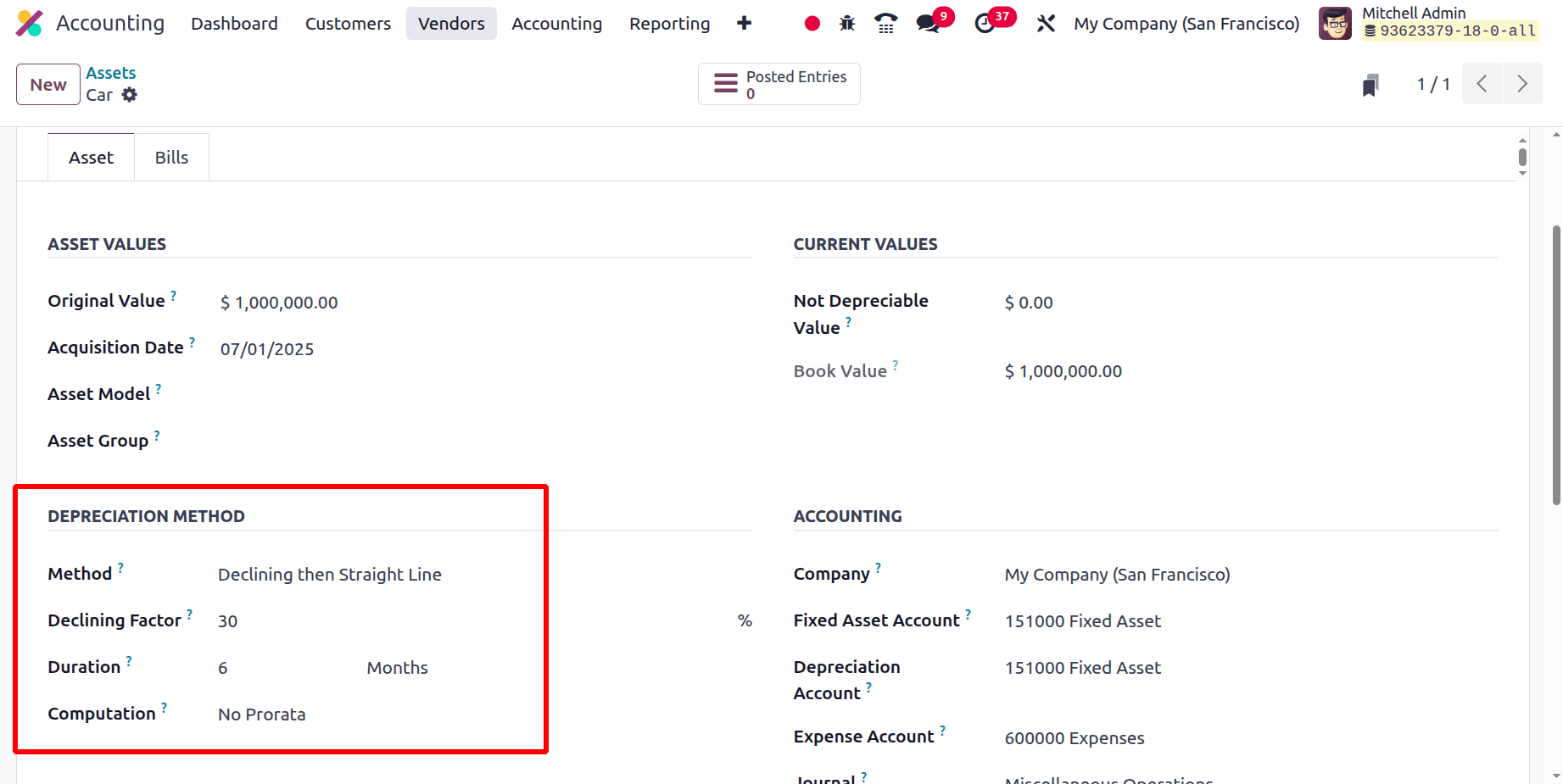Switch to the Bills tab
The image size is (1563, 784).
pos(171,157)
